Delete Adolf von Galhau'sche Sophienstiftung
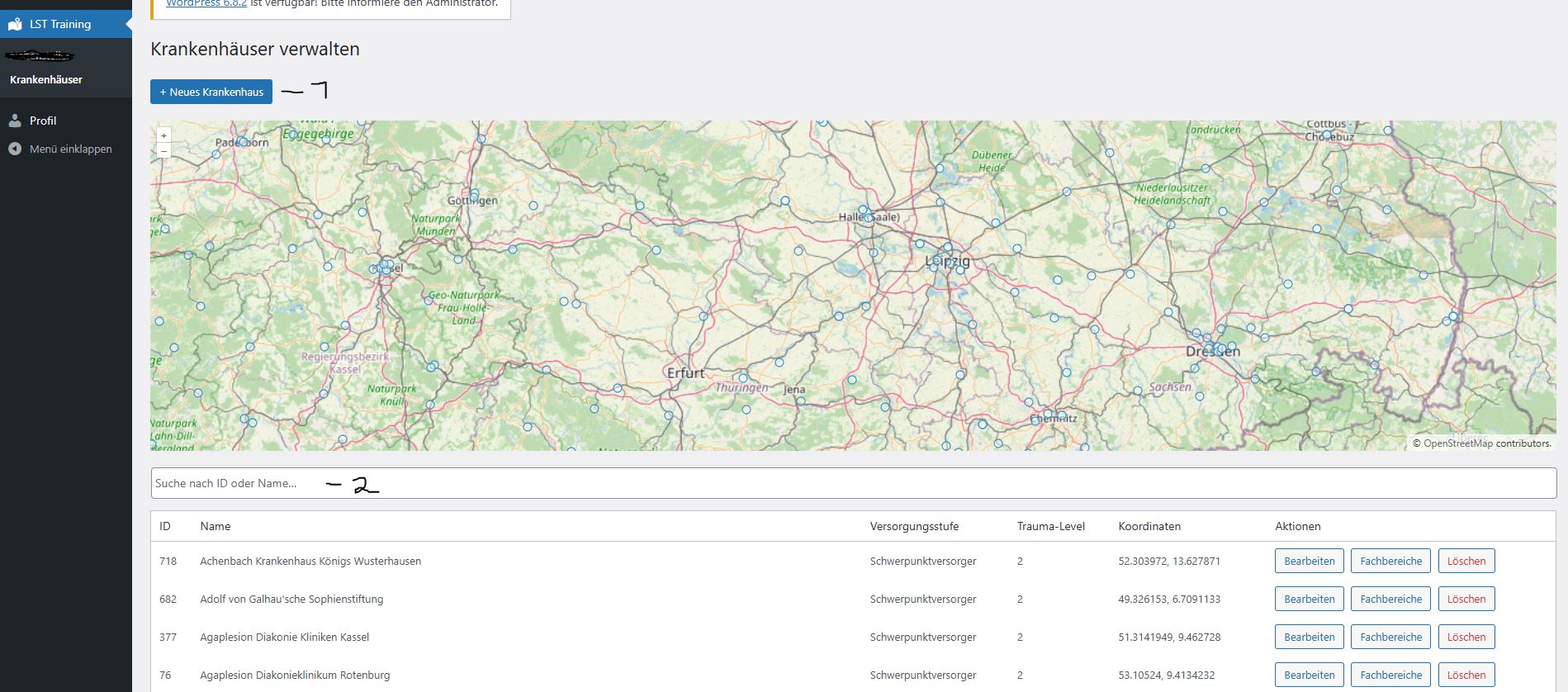Image resolution: width=1568 pixels, height=692 pixels. [1466, 599]
